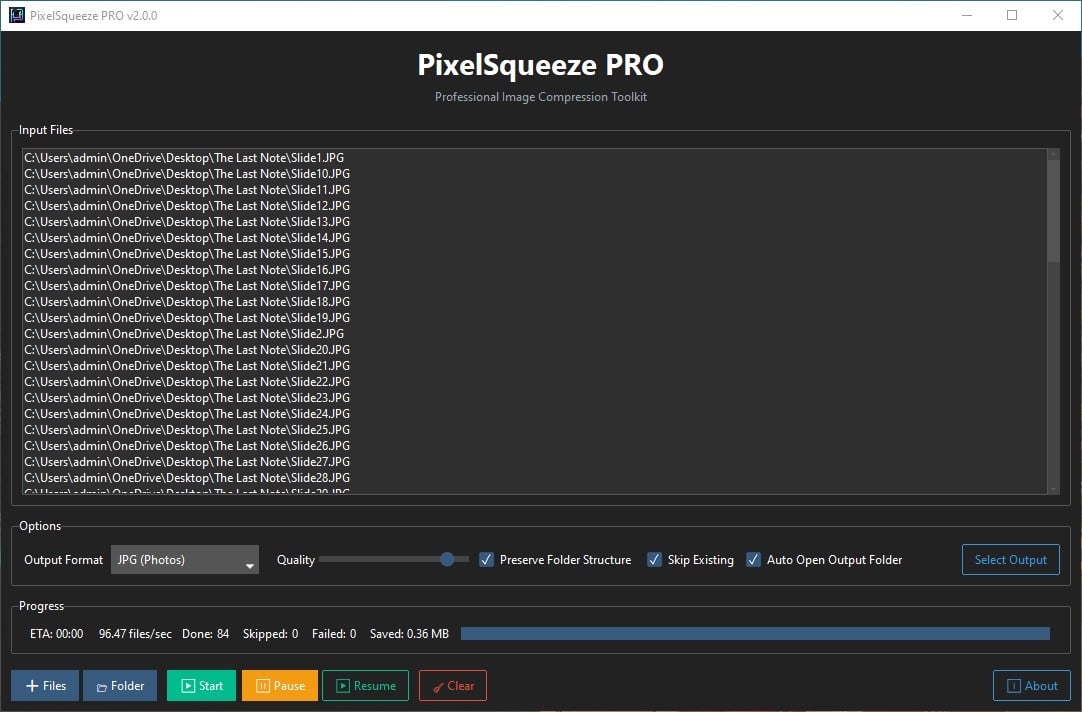
Task: Click the scrollbar up arrow
Action: 1053,153
